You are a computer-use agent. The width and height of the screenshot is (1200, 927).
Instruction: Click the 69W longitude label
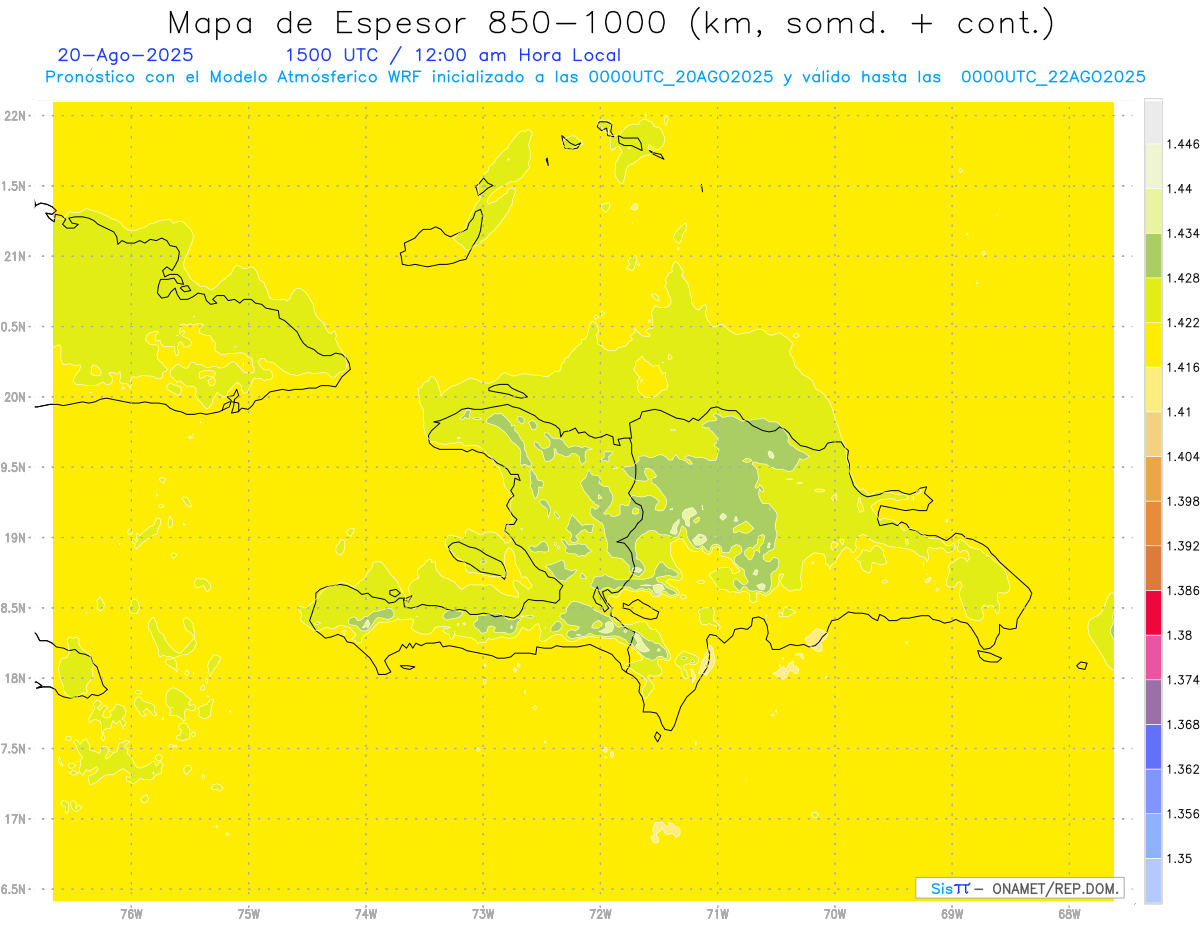(x=952, y=914)
